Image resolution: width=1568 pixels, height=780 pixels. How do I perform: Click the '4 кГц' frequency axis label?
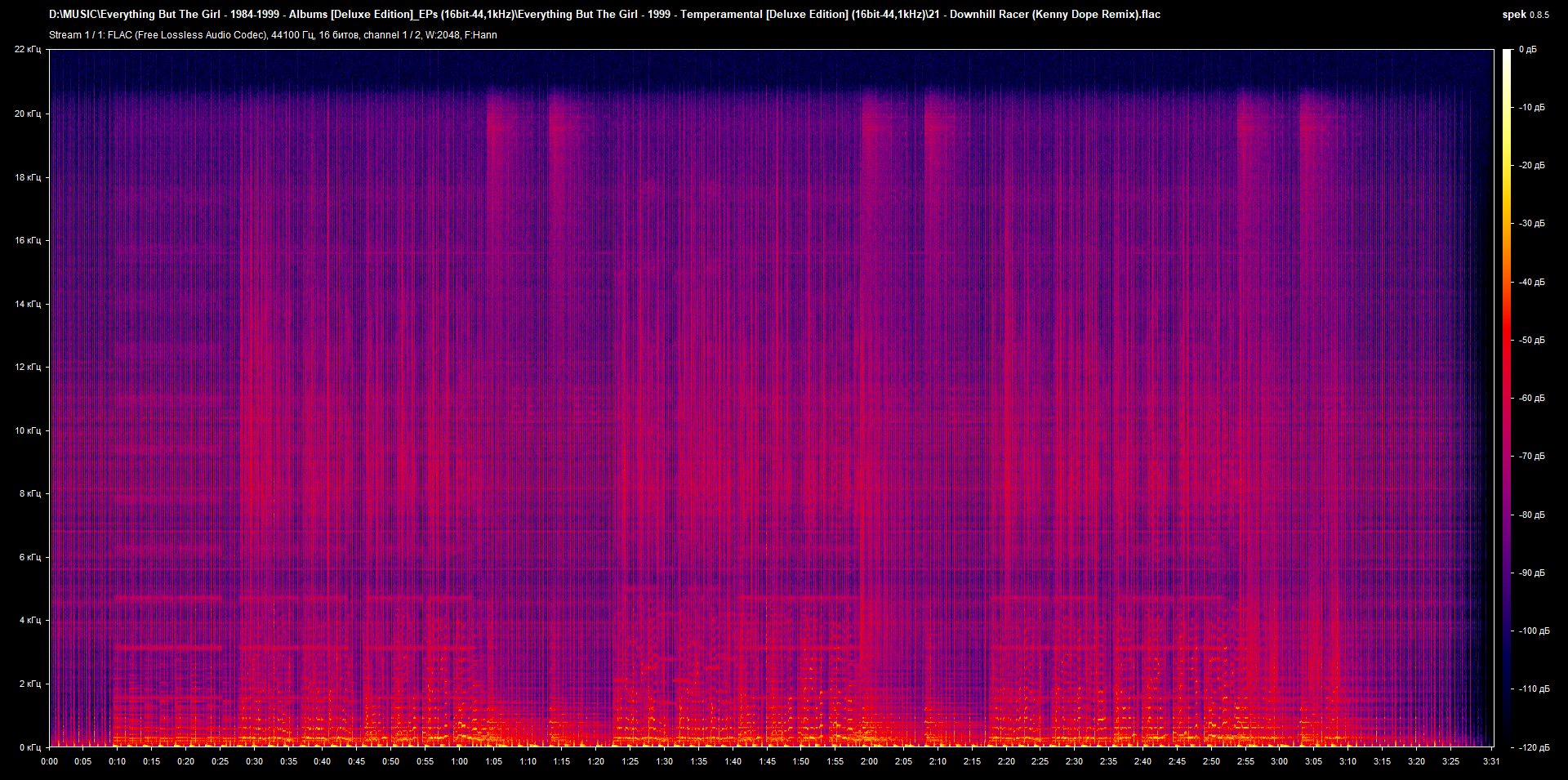pos(30,620)
